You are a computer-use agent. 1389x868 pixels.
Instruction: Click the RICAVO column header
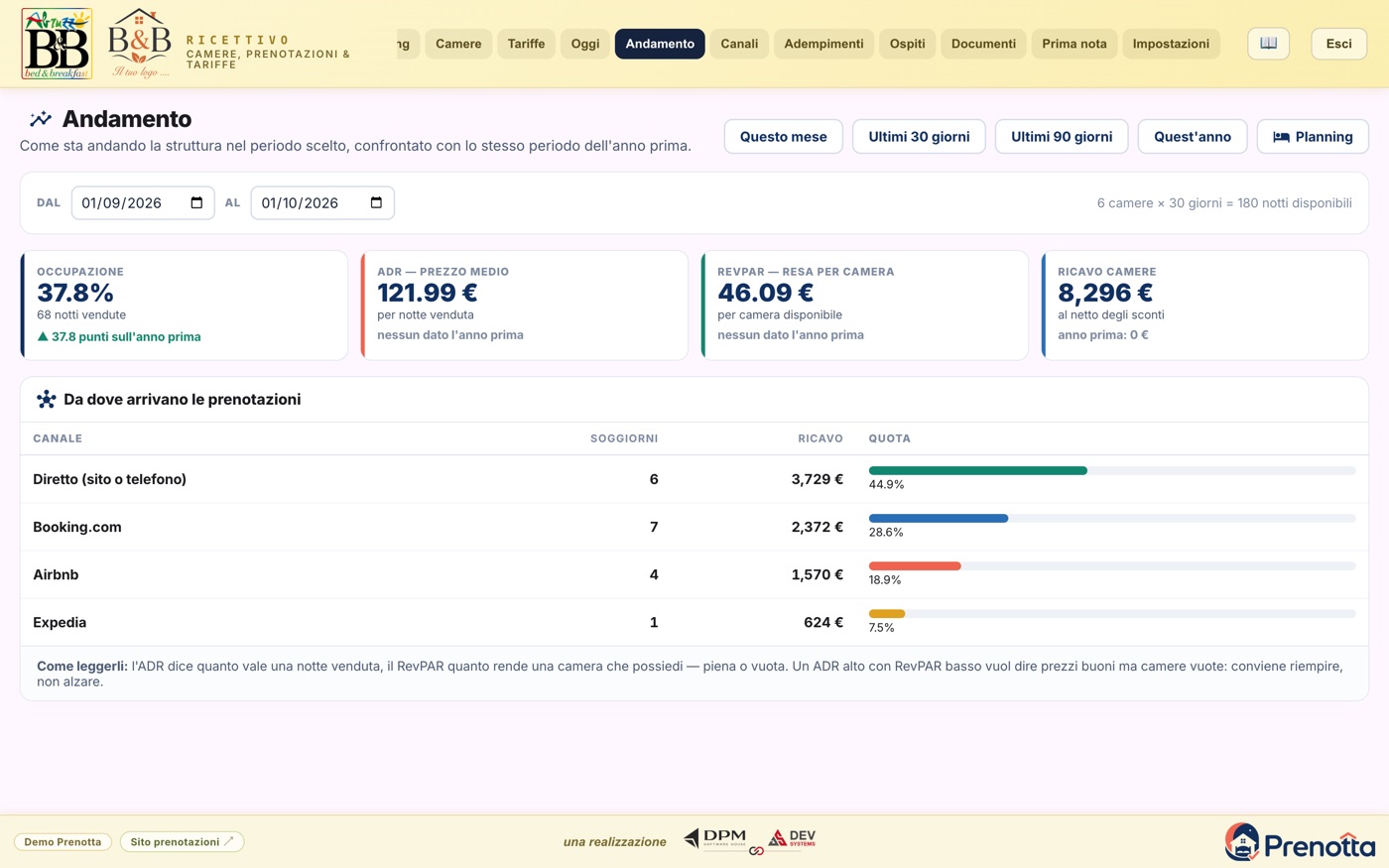click(821, 438)
